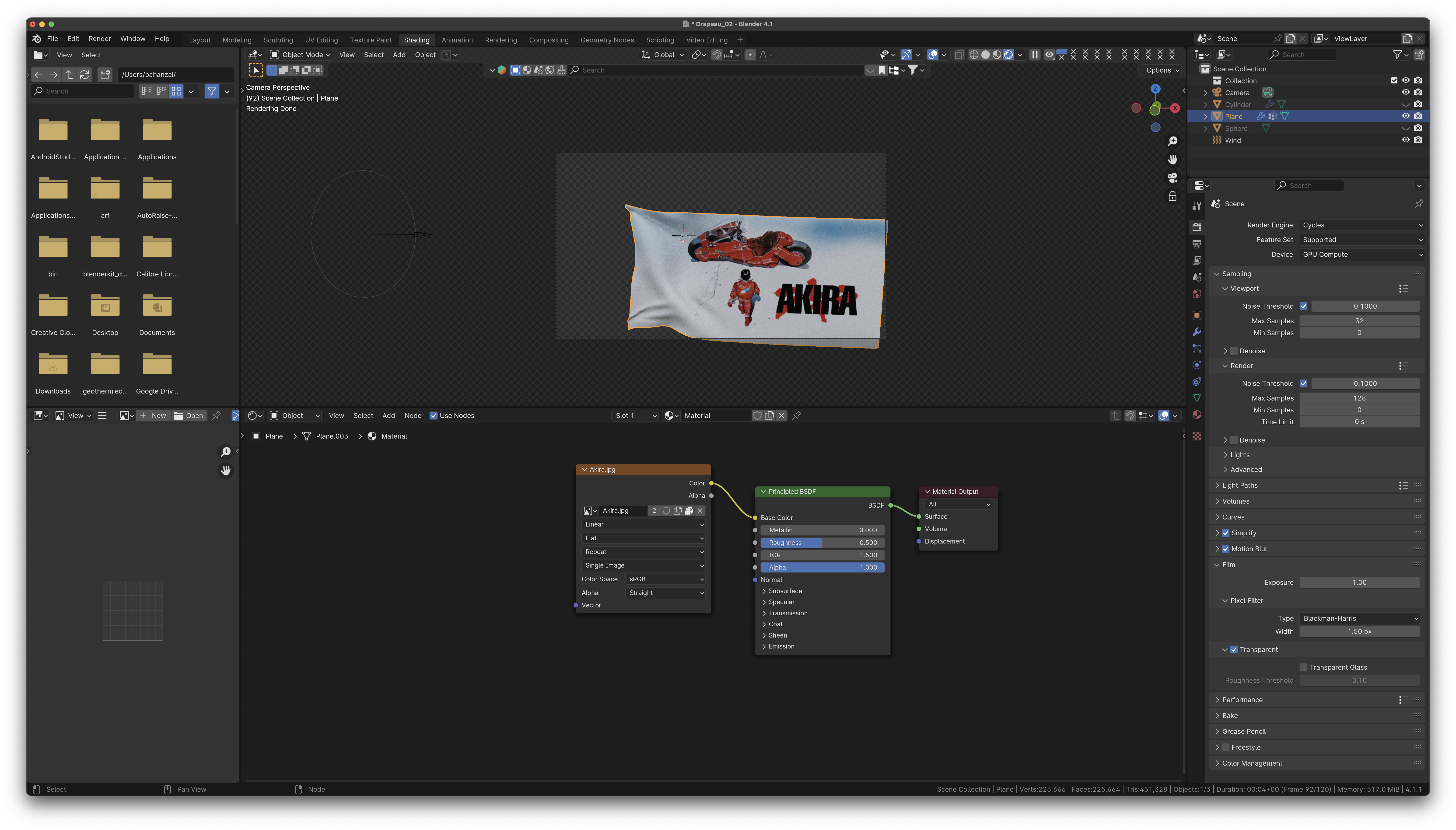Go to the parent directory in the file browser
1456x830 pixels.
tap(69, 75)
